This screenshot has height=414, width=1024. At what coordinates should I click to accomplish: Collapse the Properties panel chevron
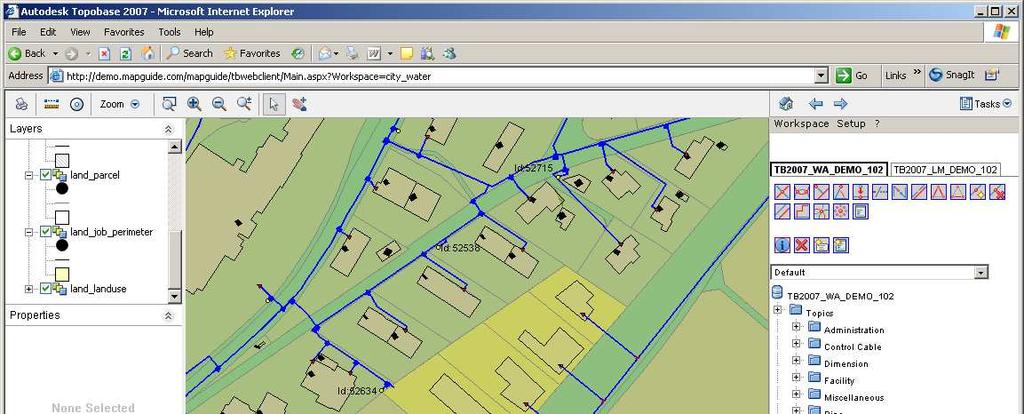click(168, 315)
